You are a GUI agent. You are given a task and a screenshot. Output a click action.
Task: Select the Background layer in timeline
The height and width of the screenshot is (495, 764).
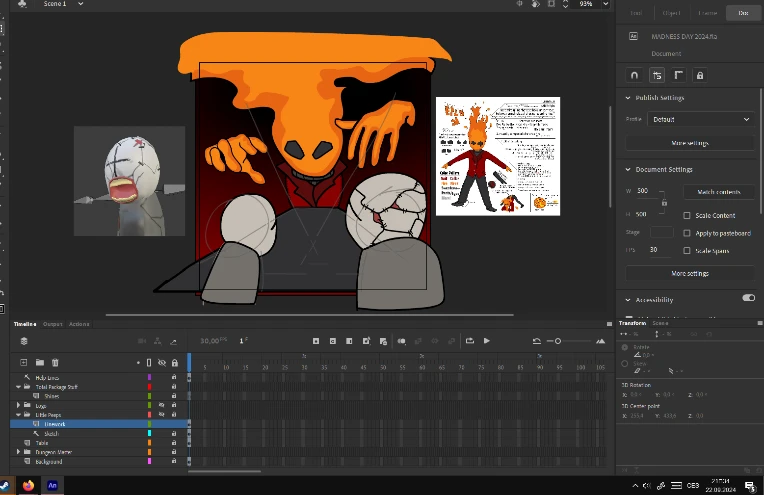(x=50, y=461)
